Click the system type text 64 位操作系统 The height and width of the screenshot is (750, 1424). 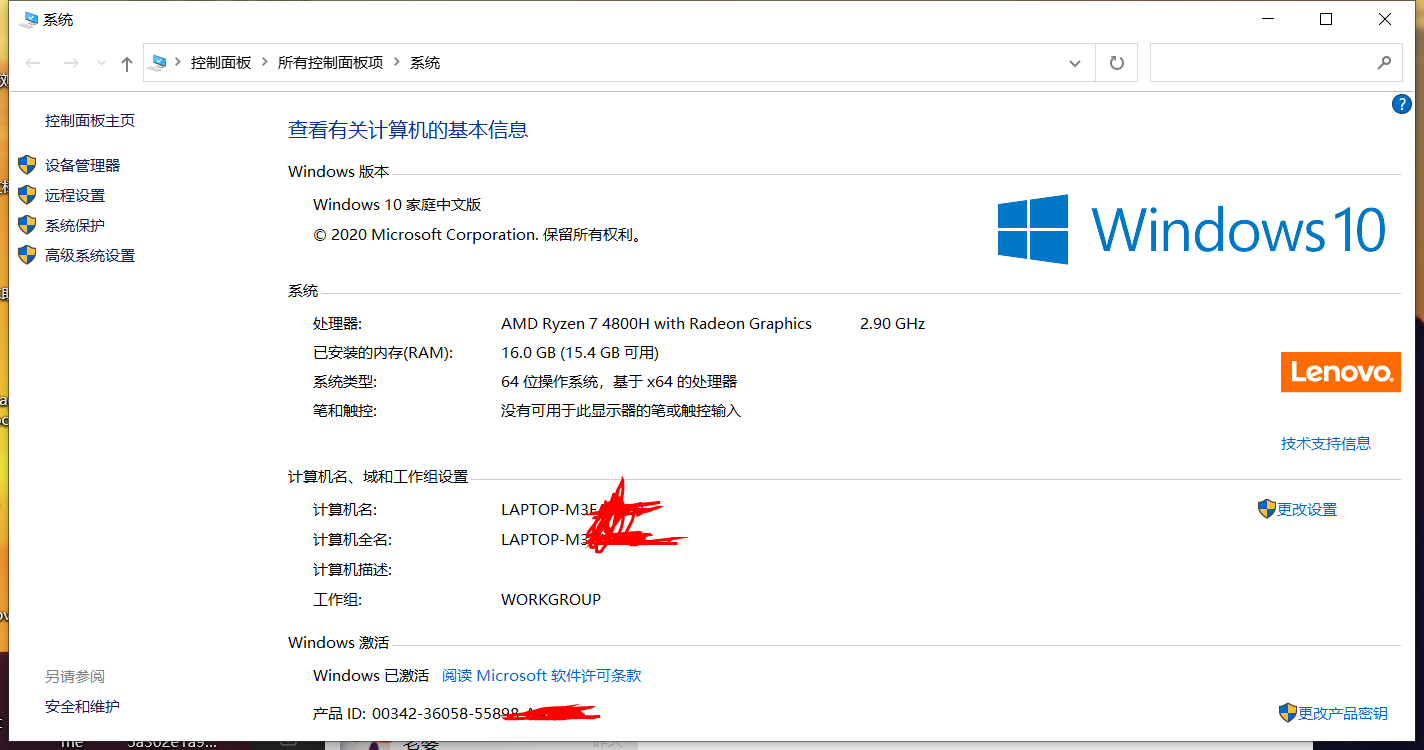tap(619, 381)
